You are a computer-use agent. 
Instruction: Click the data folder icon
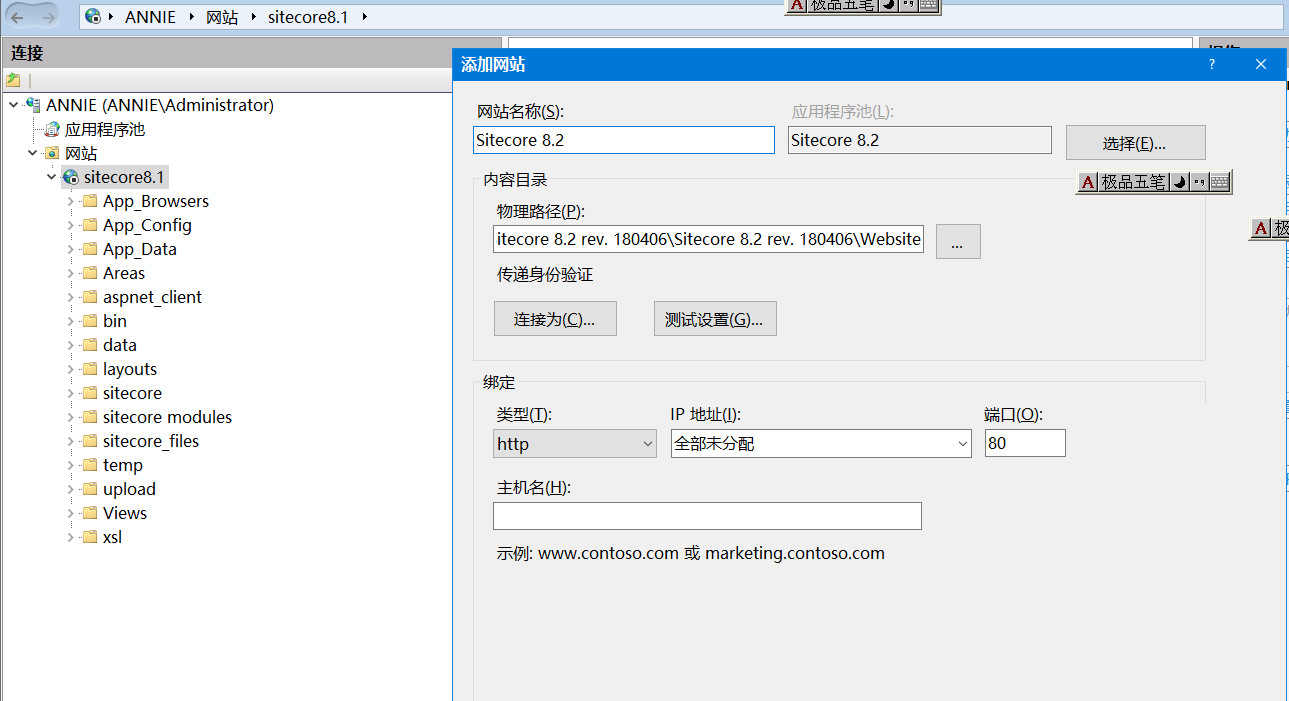[90, 345]
